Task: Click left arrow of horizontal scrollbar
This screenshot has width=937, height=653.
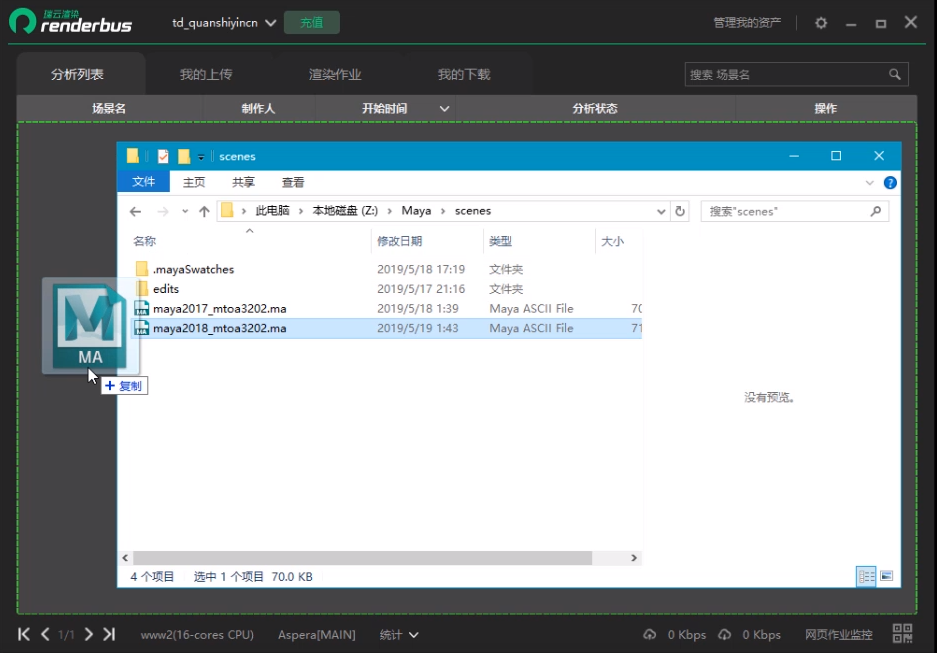Action: 125,558
